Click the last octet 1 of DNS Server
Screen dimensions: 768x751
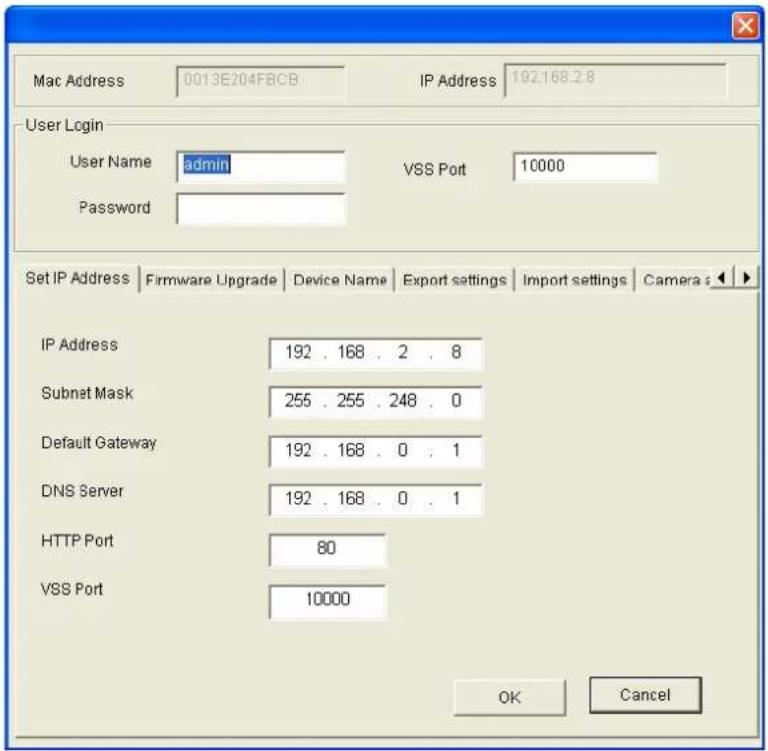point(456,499)
